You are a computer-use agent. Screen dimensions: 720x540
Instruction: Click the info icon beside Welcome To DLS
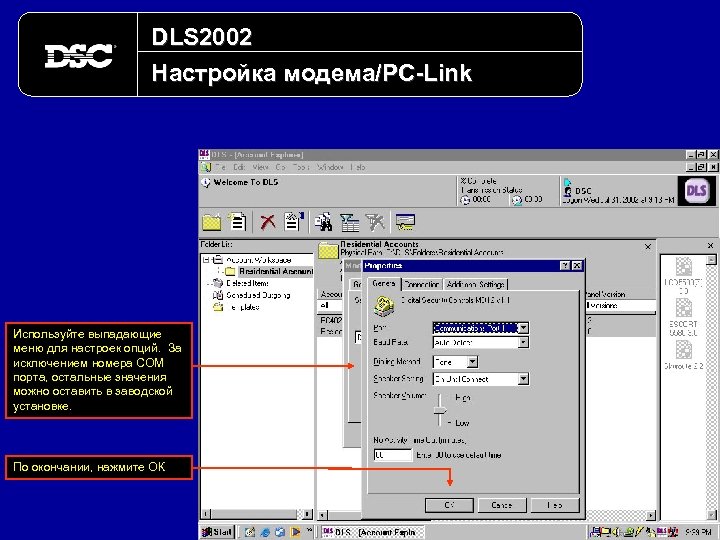pyautogui.click(x=206, y=182)
